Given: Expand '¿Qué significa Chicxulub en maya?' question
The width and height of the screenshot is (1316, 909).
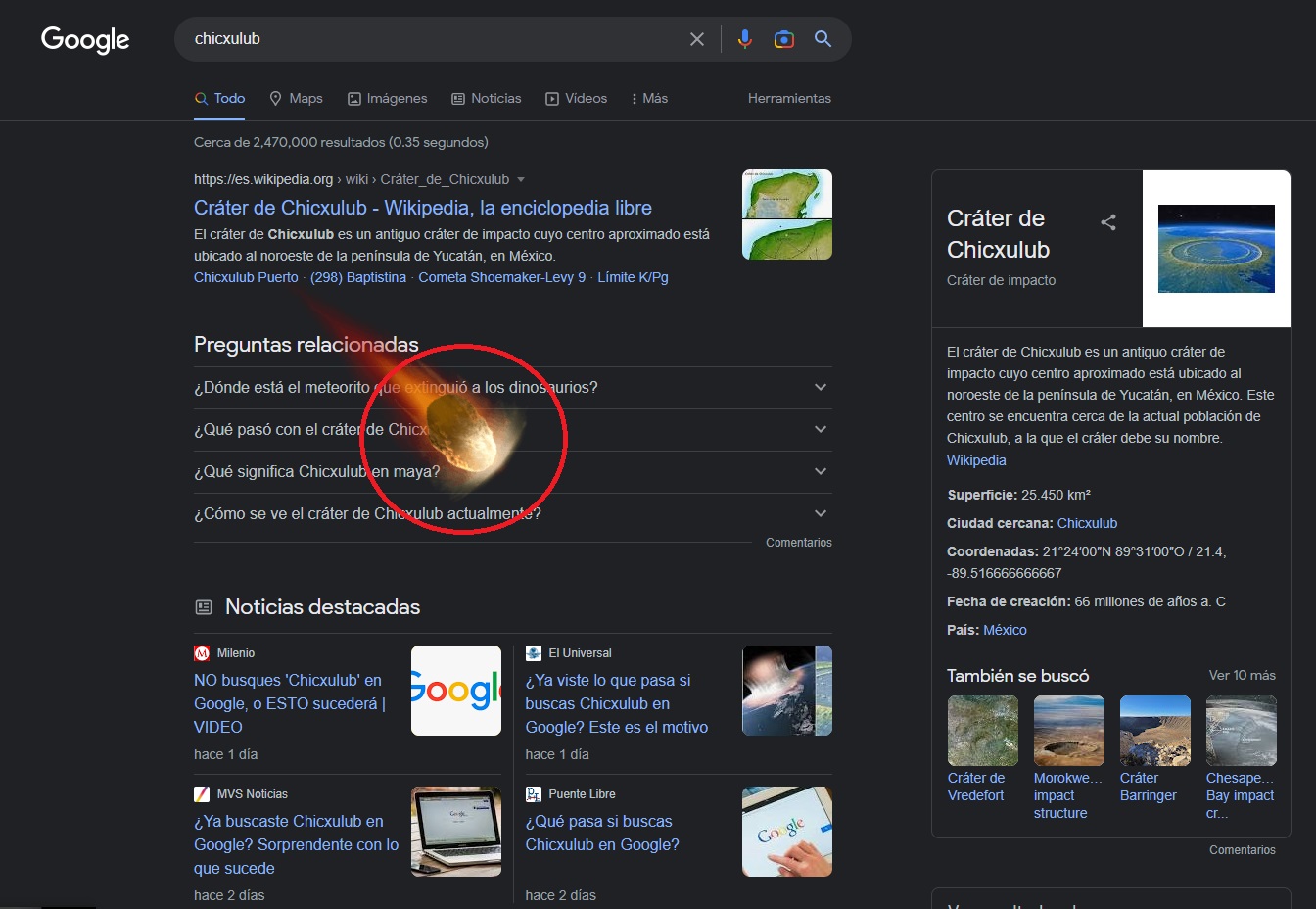Looking at the screenshot, I should tap(821, 472).
